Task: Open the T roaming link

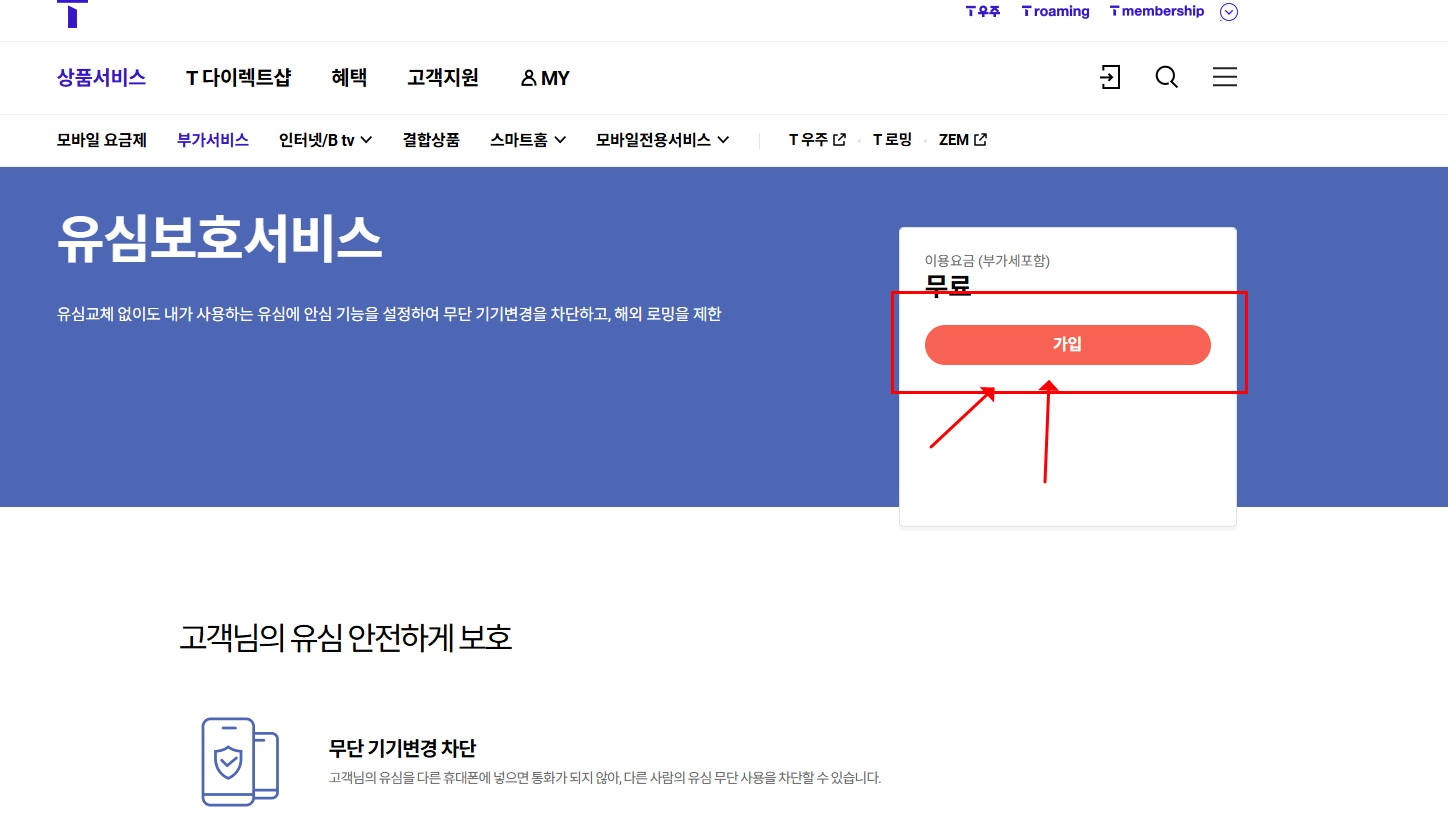Action: click(1055, 12)
